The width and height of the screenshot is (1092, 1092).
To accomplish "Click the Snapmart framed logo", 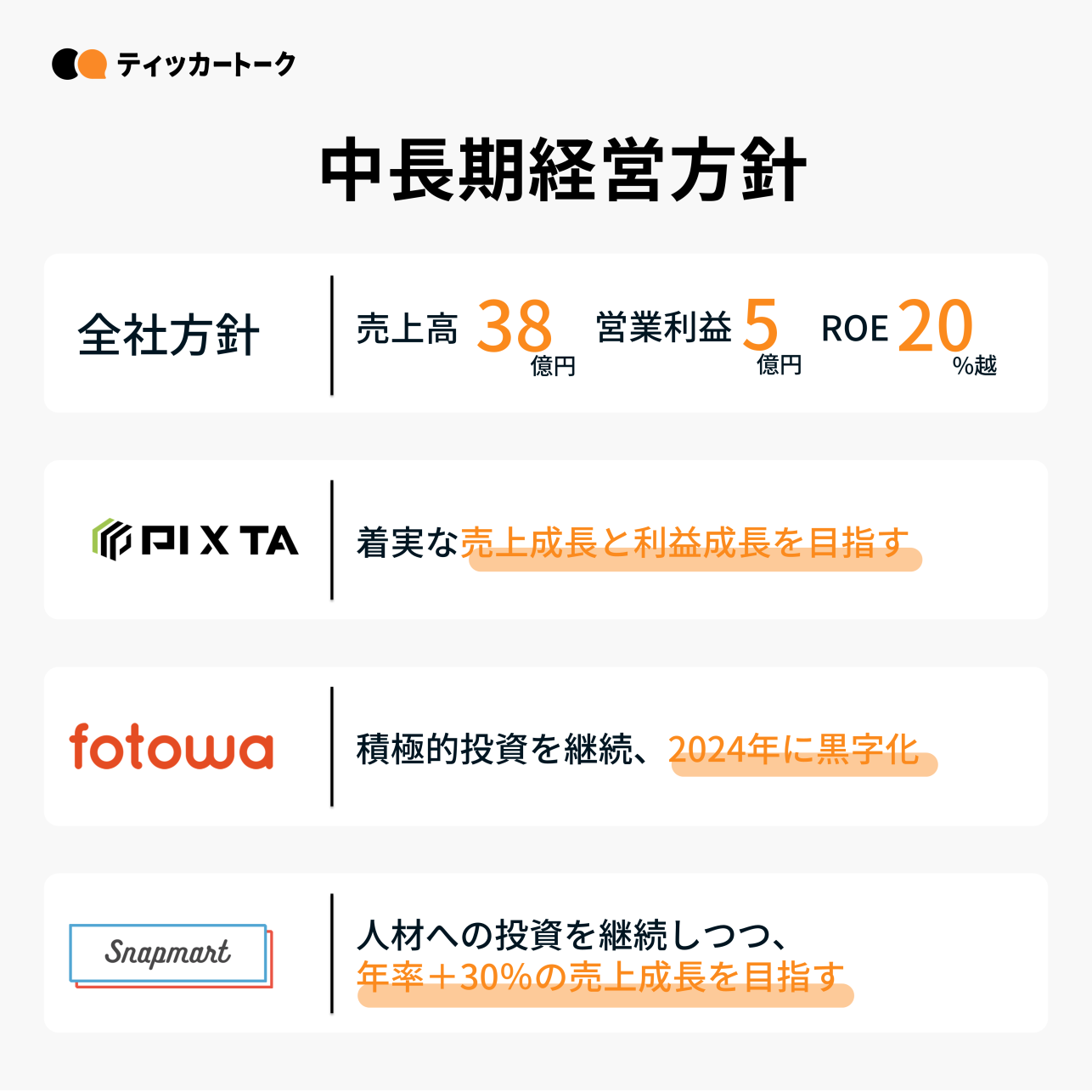I will pyautogui.click(x=170, y=954).
